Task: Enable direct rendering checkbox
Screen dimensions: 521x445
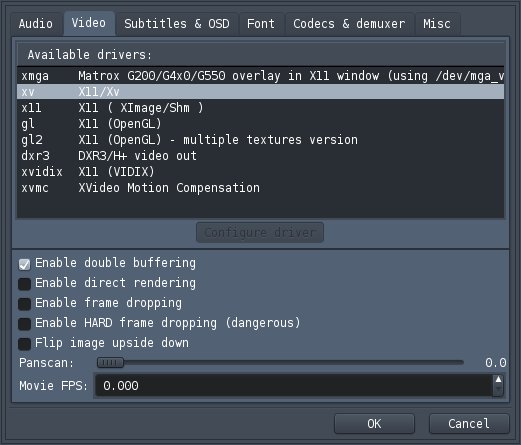Action: (x=24, y=284)
